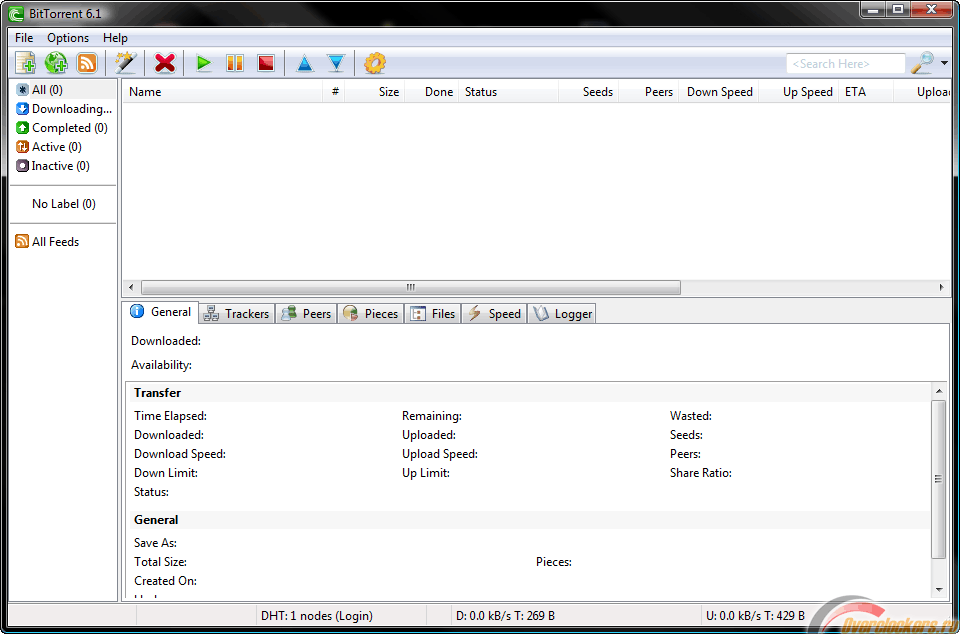960x634 pixels.
Task: Click the BitTorrent title bar icon
Action: [x=17, y=13]
